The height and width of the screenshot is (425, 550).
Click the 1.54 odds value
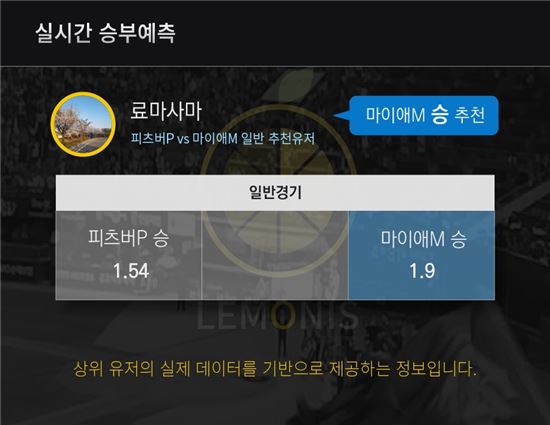(131, 271)
